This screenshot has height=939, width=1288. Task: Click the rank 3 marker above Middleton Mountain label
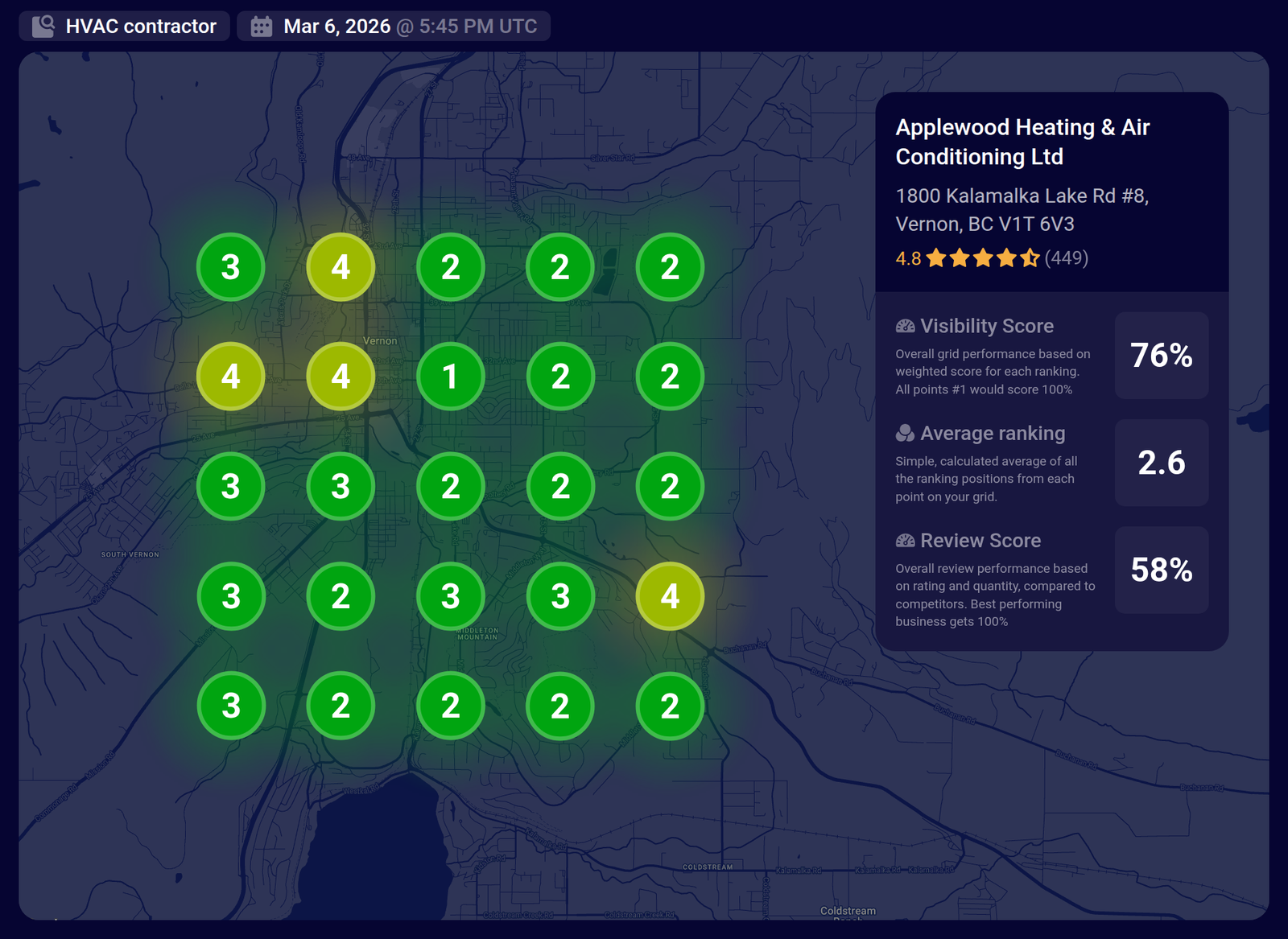coord(450,596)
